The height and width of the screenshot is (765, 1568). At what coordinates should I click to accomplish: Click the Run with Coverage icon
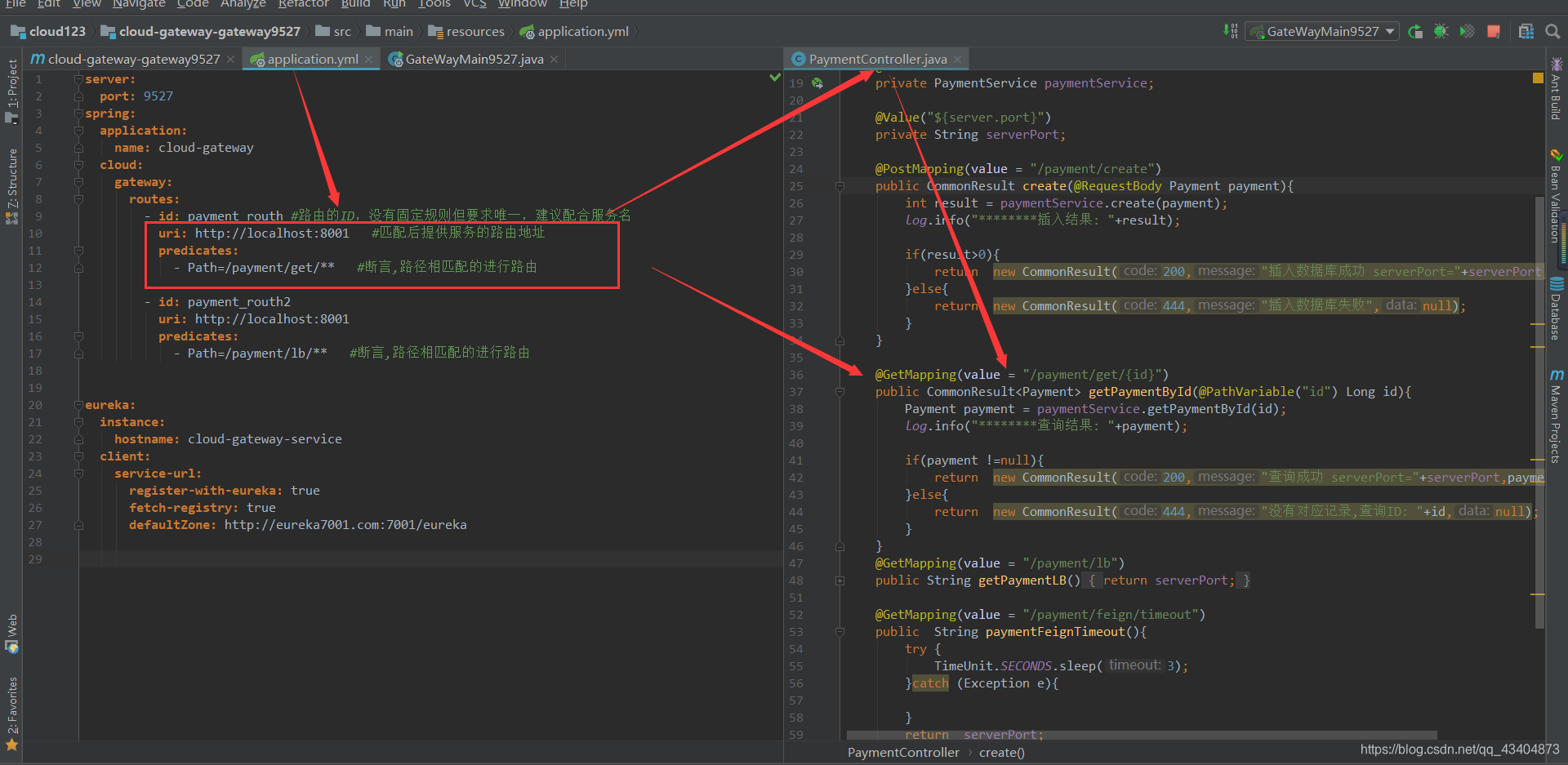click(x=1468, y=31)
